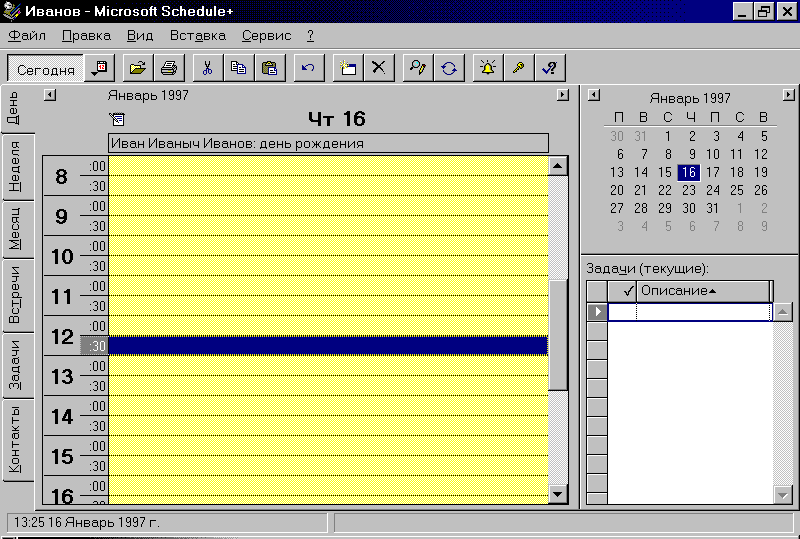Click the Schedule+ window title bar icon
The height and width of the screenshot is (539, 800).
pos(12,11)
